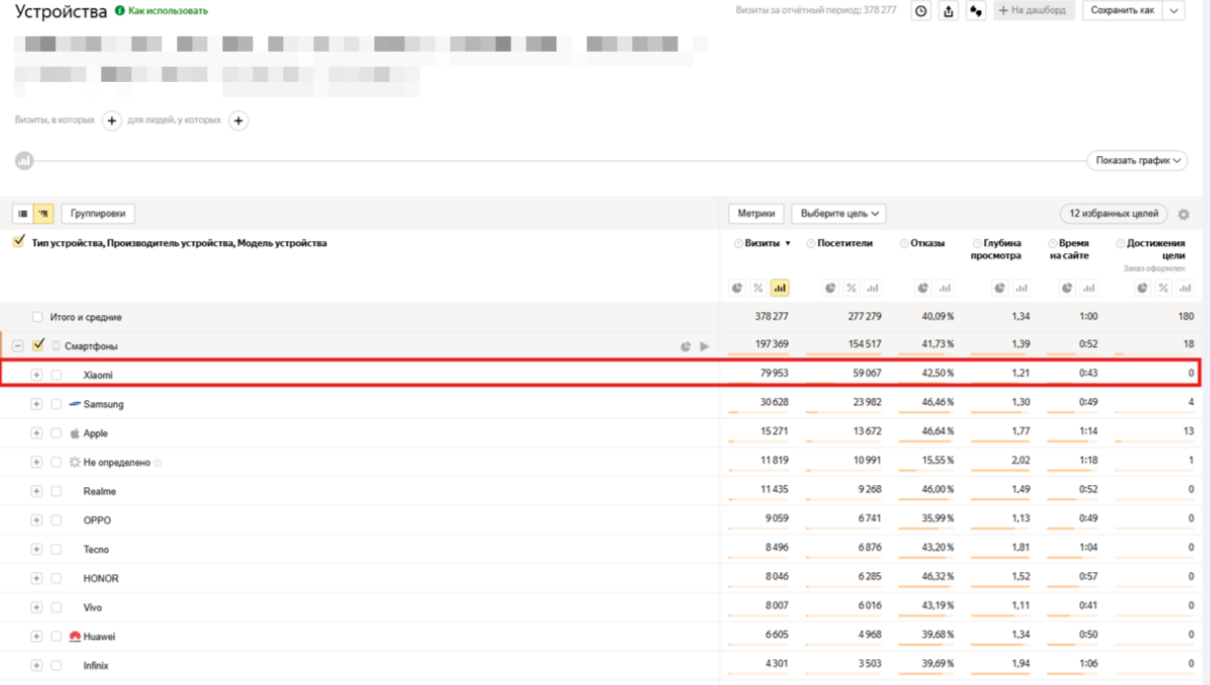
Task: Expand the Samsung row
Action: coord(36,404)
